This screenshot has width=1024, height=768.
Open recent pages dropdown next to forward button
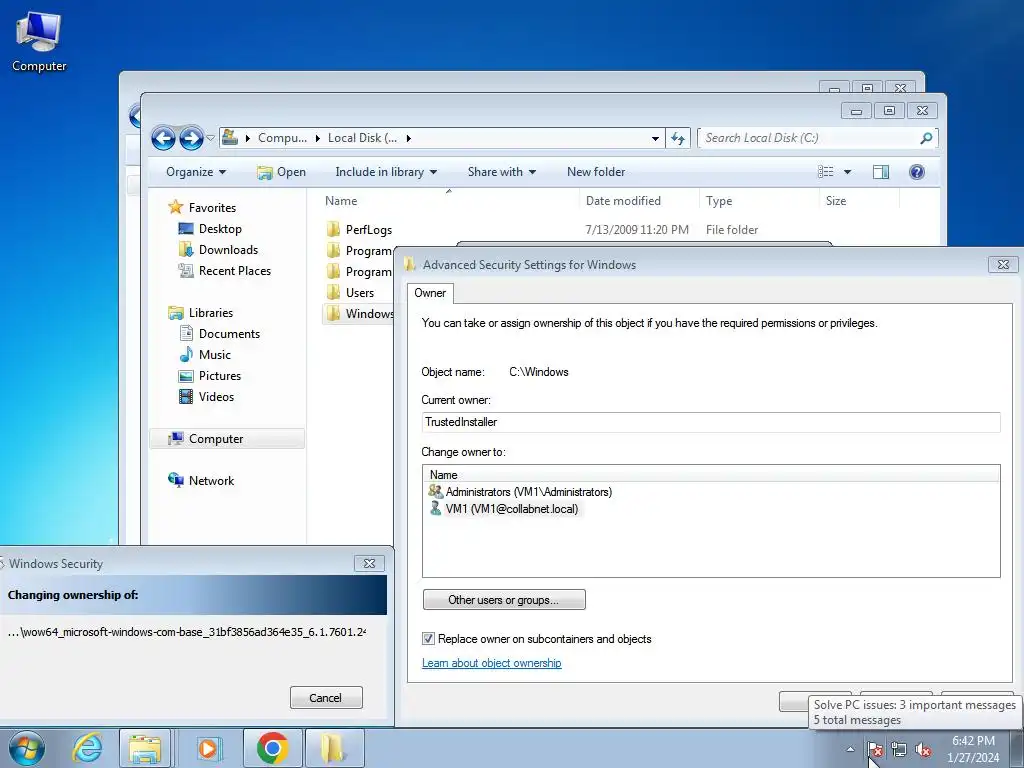210,138
